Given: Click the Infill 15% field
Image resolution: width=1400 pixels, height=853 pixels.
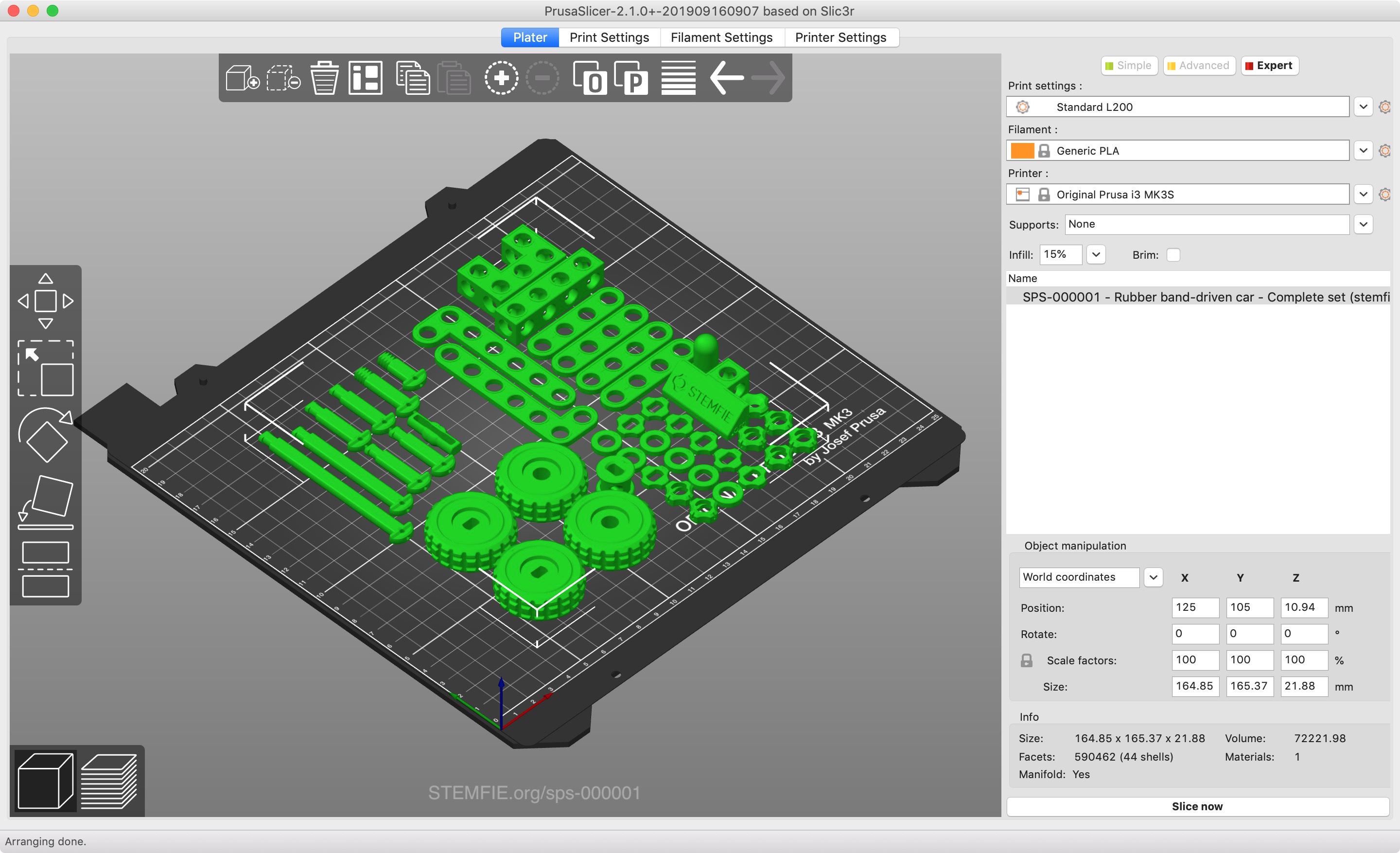Looking at the screenshot, I should click(1060, 255).
